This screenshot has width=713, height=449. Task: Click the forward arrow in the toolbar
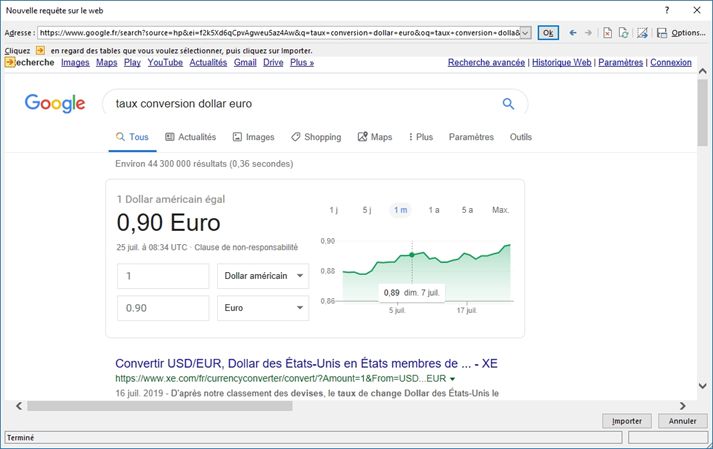[588, 33]
